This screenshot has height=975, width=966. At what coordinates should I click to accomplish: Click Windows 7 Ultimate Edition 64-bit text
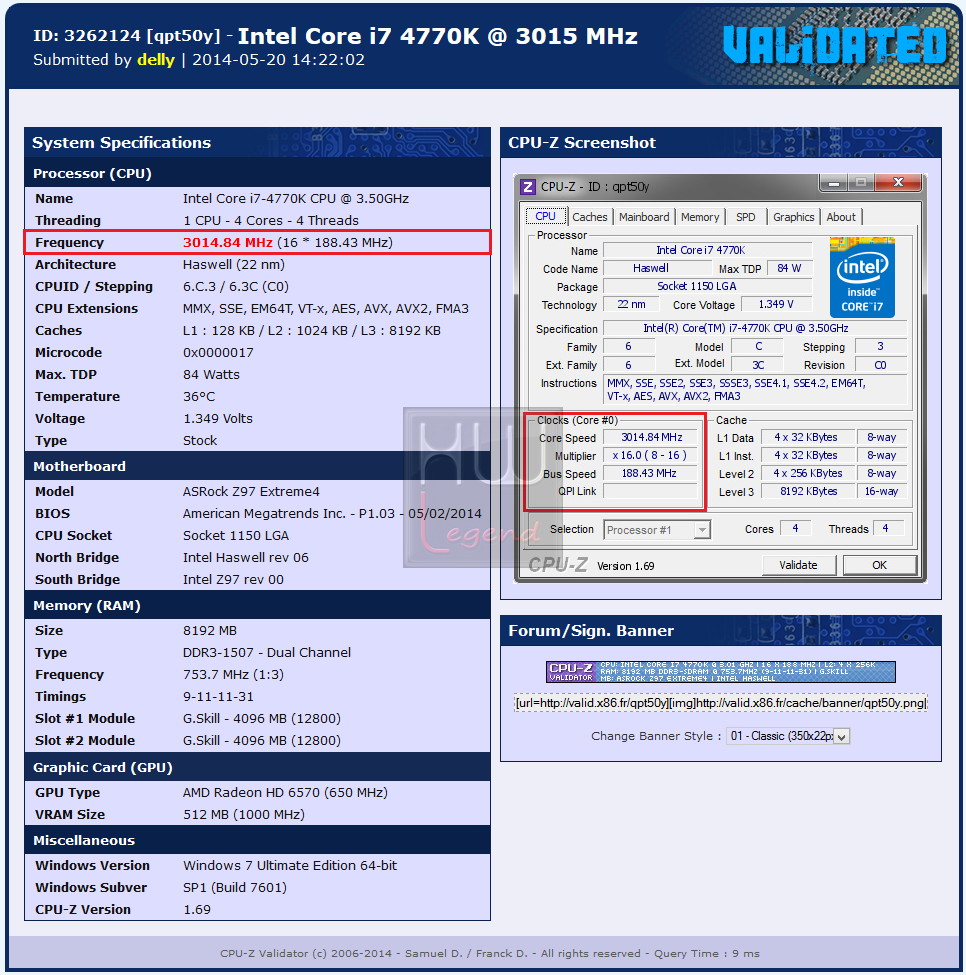[290, 866]
